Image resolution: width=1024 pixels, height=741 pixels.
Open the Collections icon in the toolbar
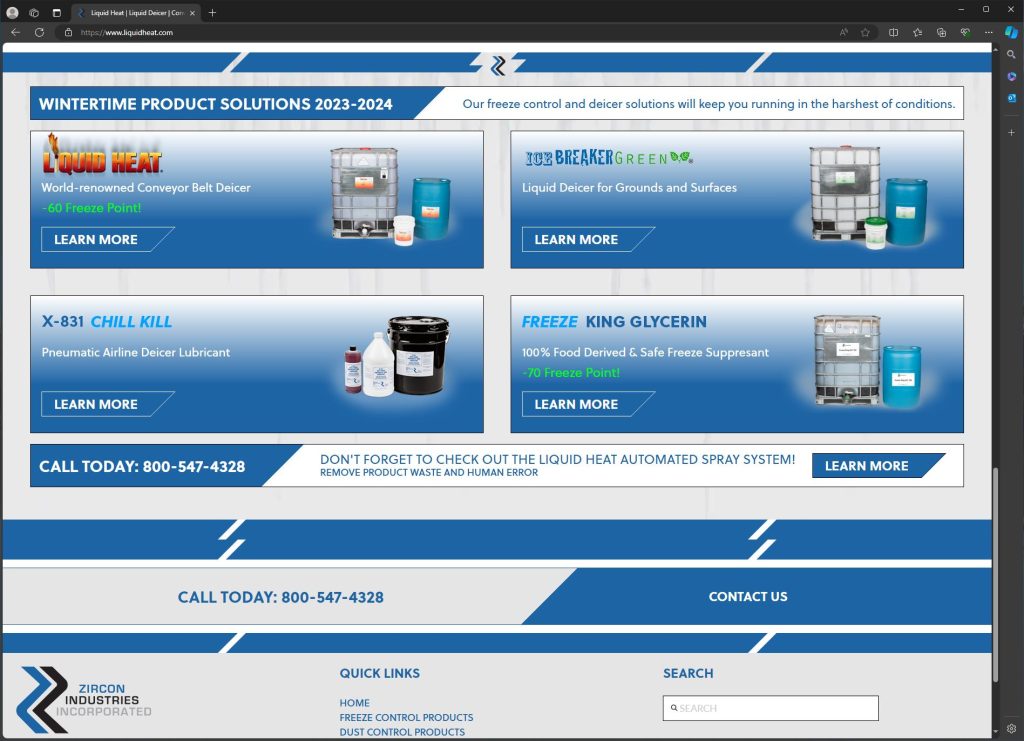pos(941,32)
